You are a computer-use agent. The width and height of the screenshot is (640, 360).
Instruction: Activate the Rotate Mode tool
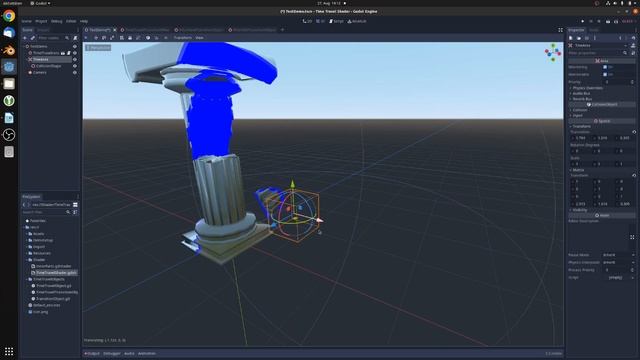point(104,38)
